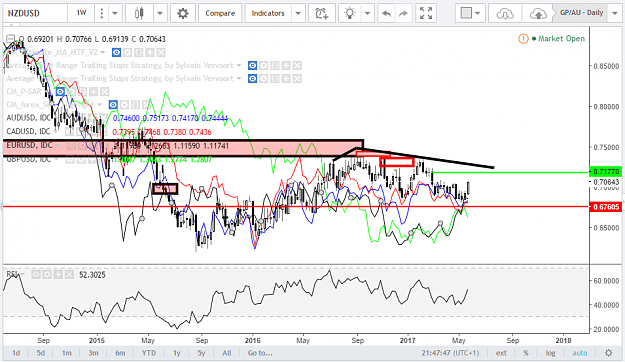Select chart layout square icon
The image size is (625, 362).
point(465,13)
